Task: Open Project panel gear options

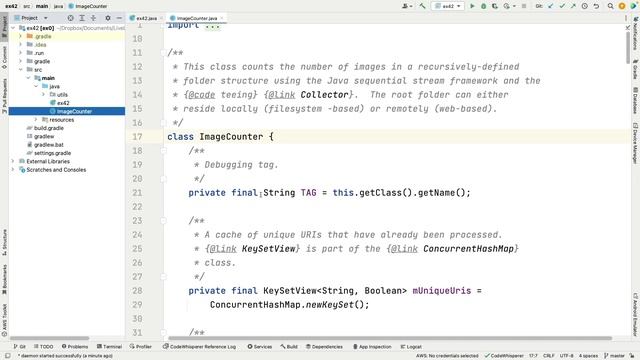Action: pyautogui.click(x=108, y=18)
